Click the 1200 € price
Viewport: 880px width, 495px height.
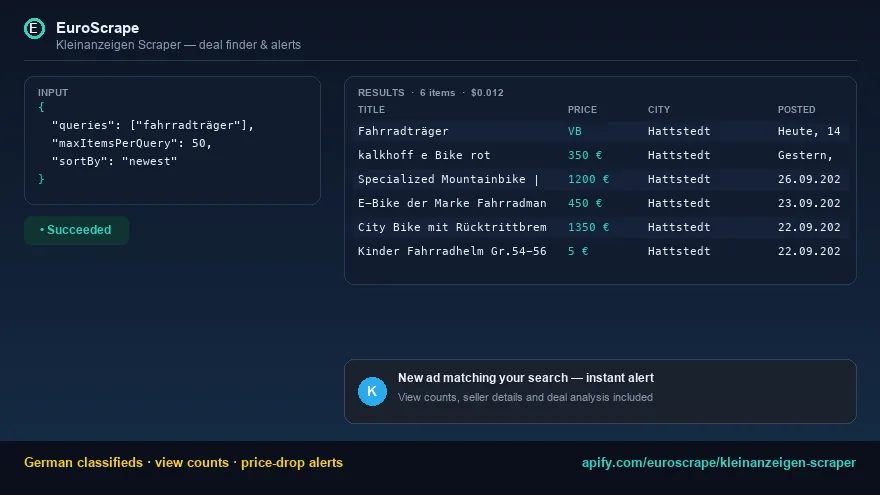click(x=588, y=180)
